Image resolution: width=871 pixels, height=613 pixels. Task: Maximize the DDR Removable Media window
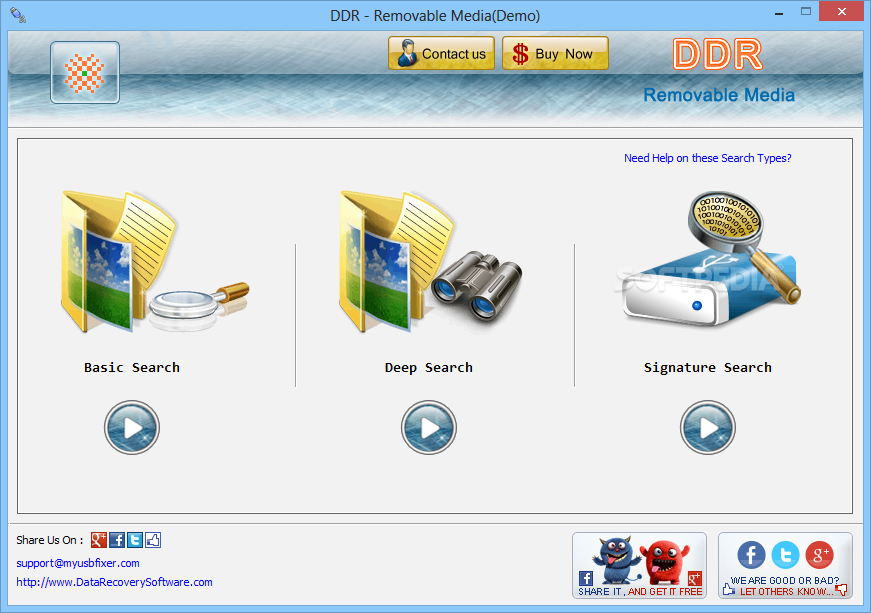point(805,11)
